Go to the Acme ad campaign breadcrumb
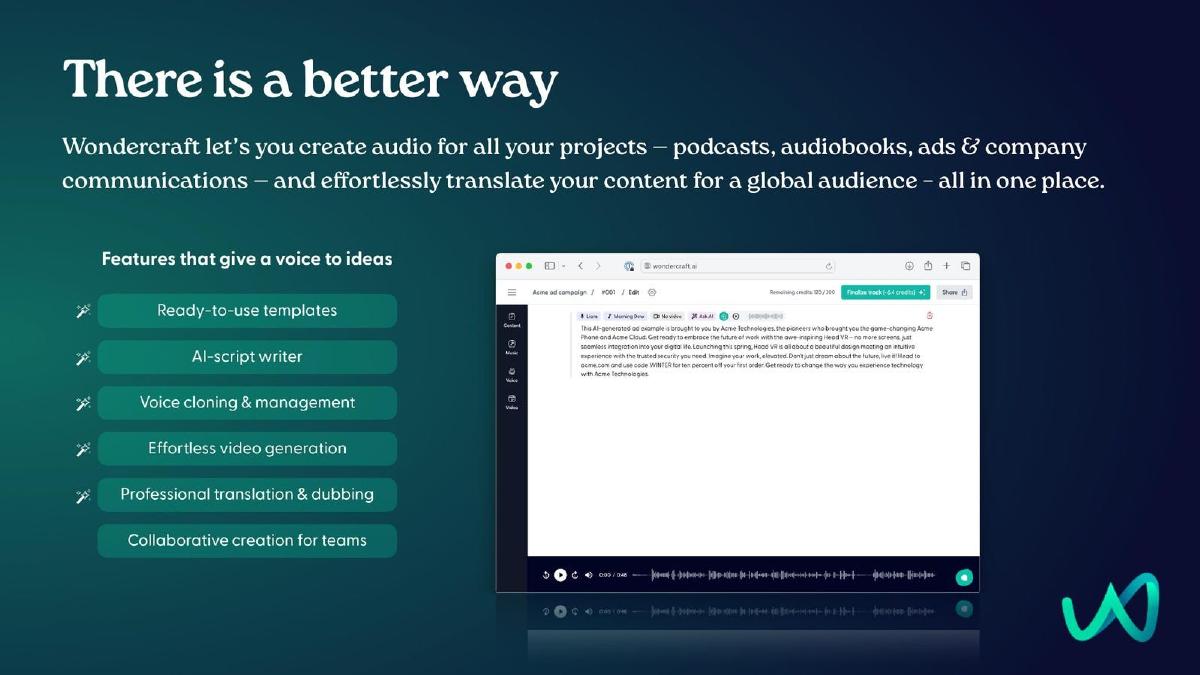 click(x=559, y=292)
